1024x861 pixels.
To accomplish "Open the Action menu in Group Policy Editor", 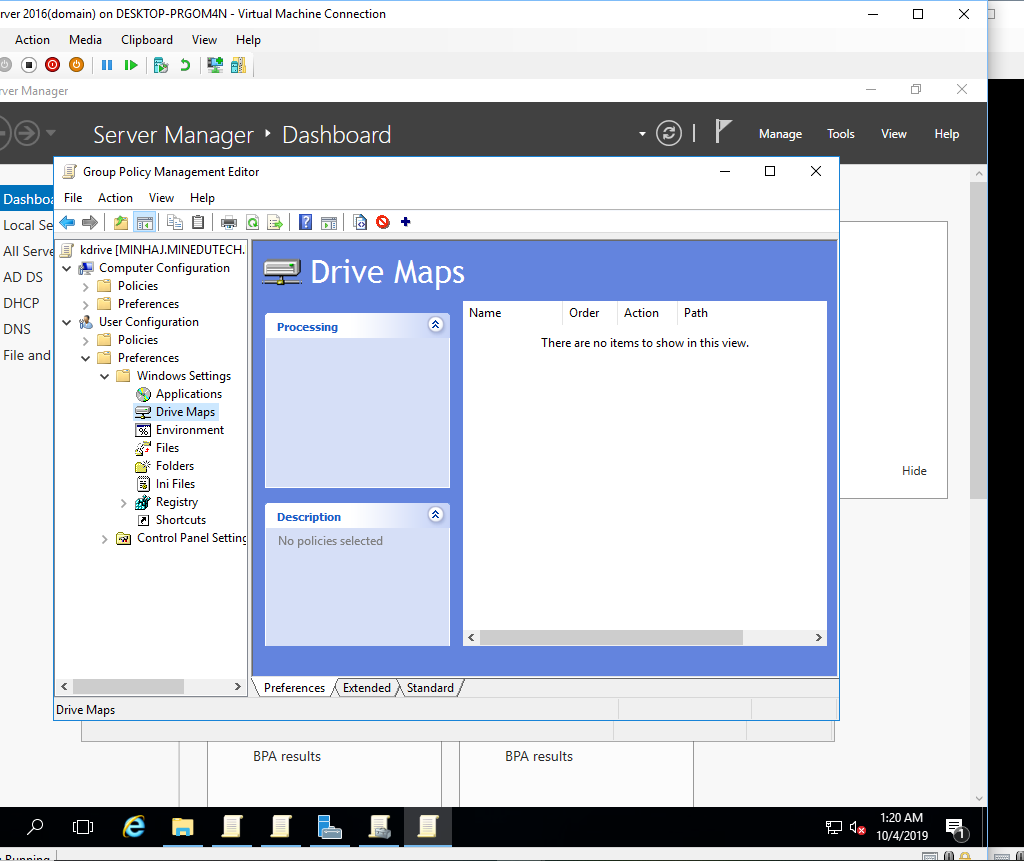I will point(115,198).
